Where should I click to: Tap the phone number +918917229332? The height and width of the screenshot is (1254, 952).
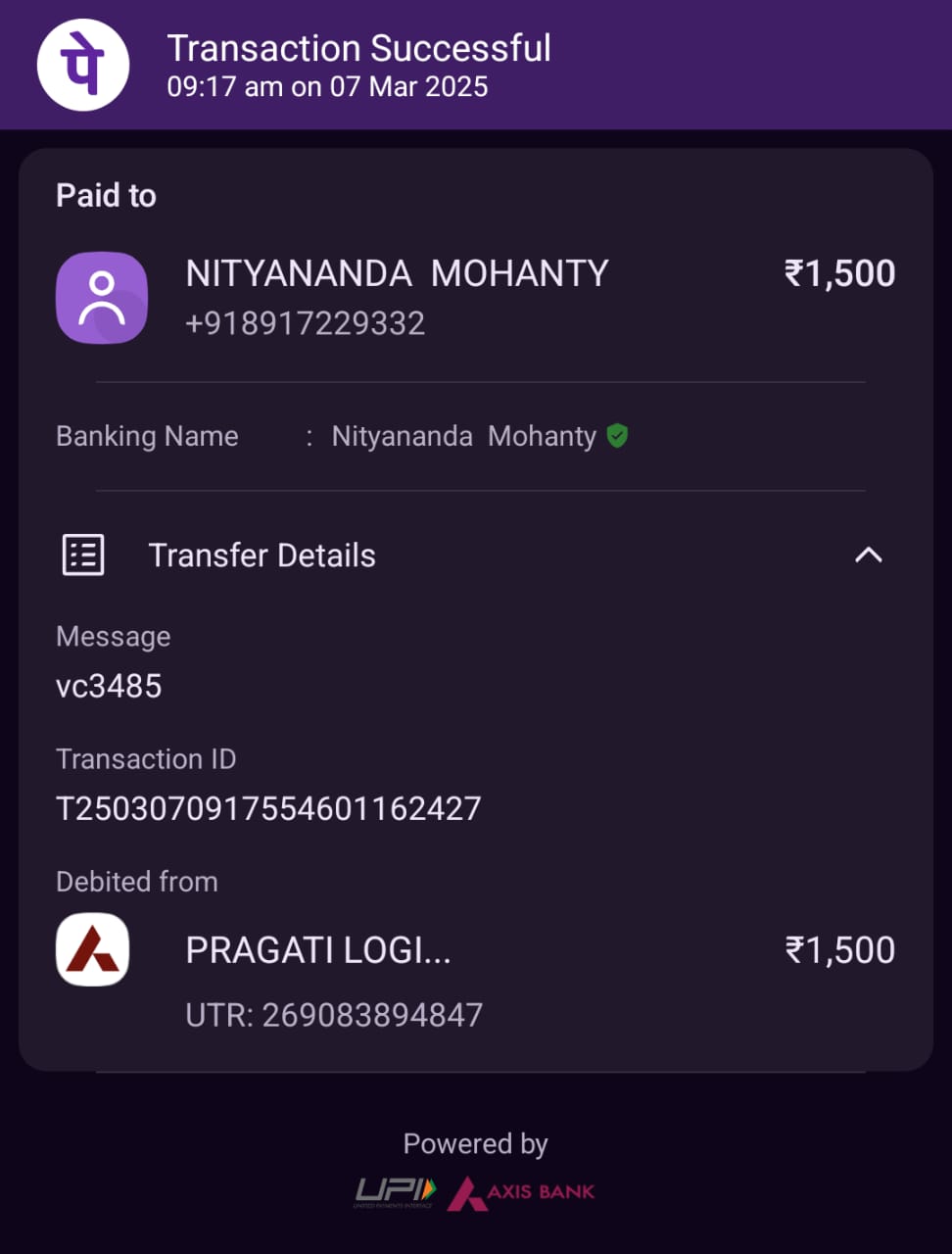click(x=305, y=323)
